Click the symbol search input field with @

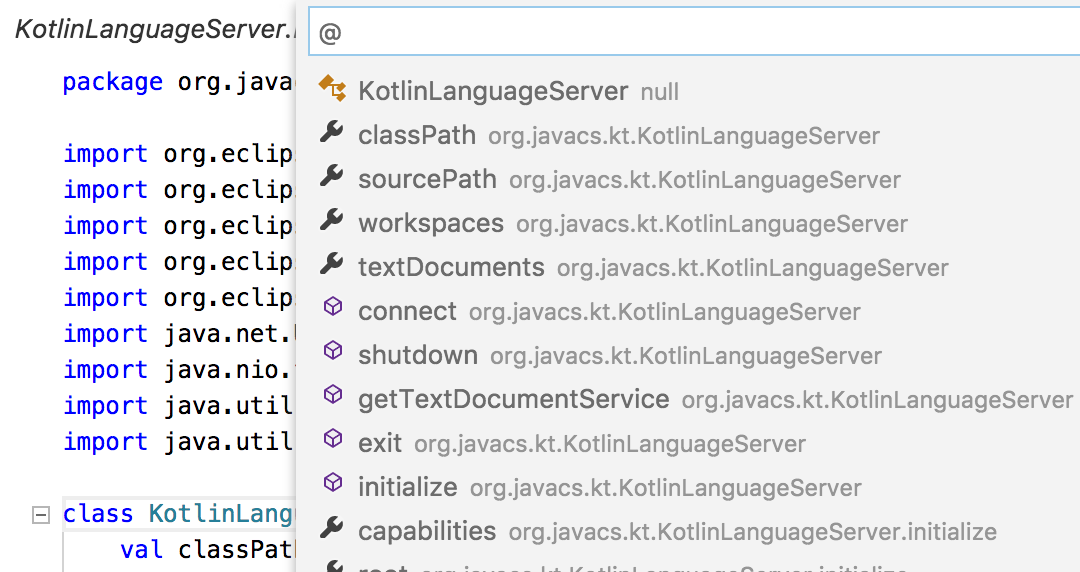694,32
